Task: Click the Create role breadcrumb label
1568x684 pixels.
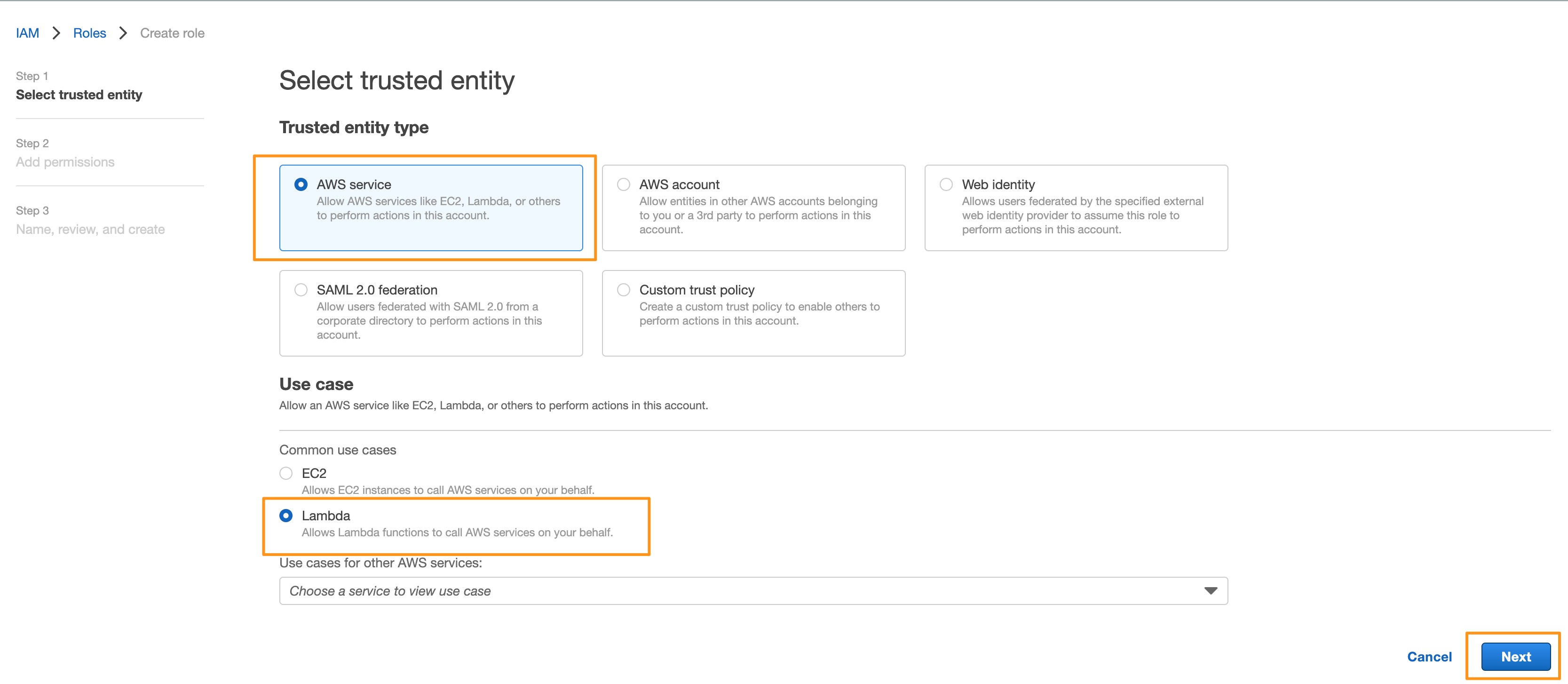Action: (x=172, y=33)
